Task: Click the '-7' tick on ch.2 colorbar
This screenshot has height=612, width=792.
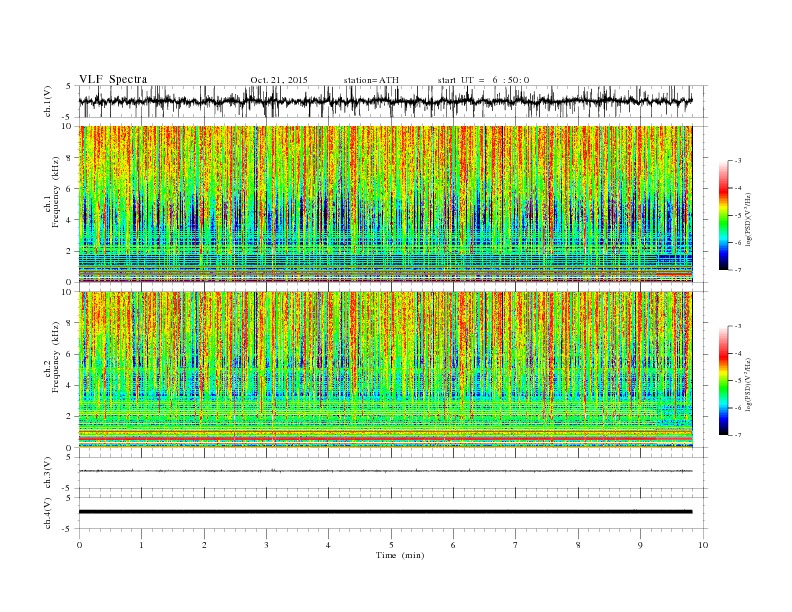Action: click(738, 435)
